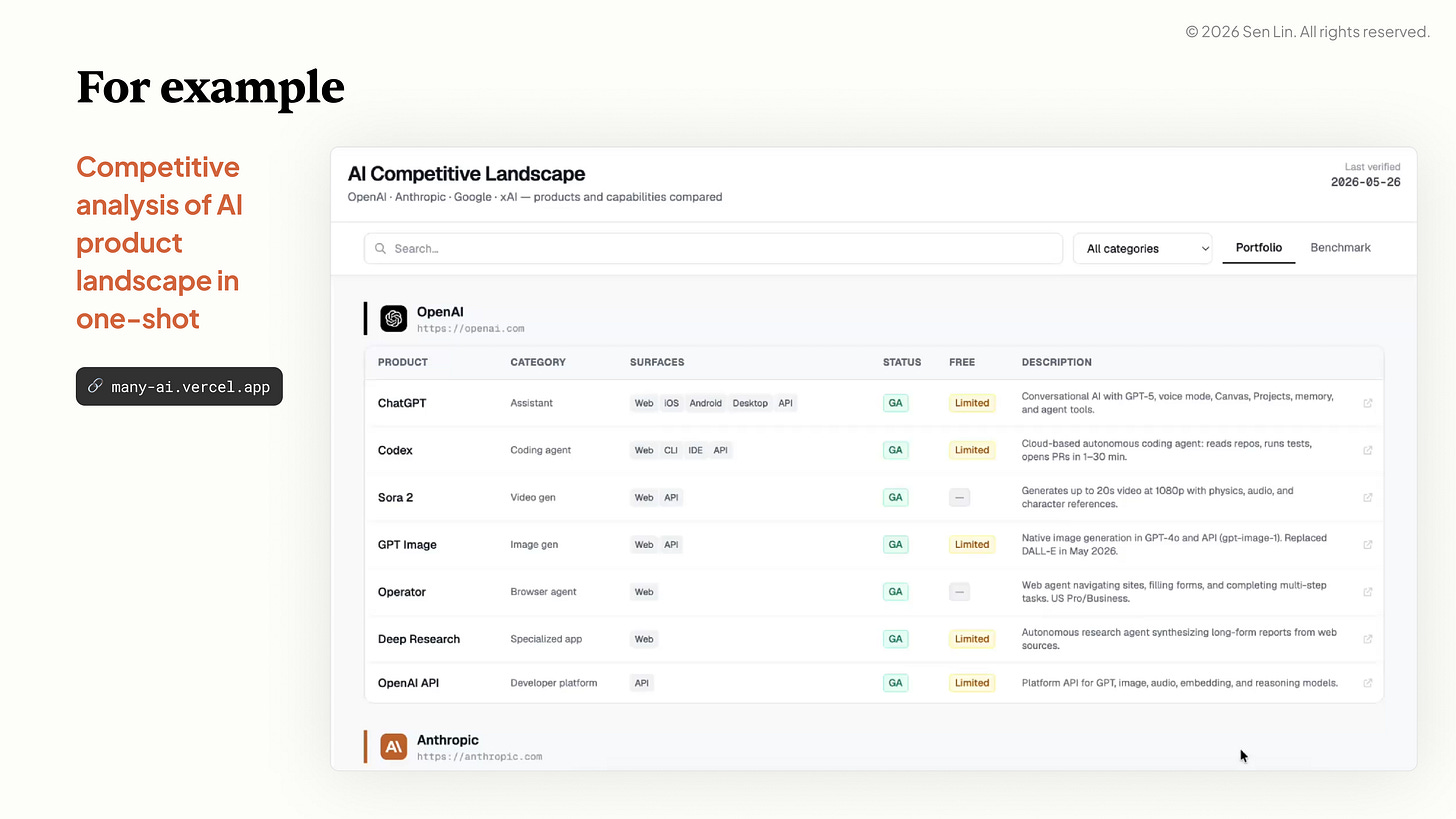Select the GPT Image product name
The width and height of the screenshot is (1456, 819).
(407, 545)
